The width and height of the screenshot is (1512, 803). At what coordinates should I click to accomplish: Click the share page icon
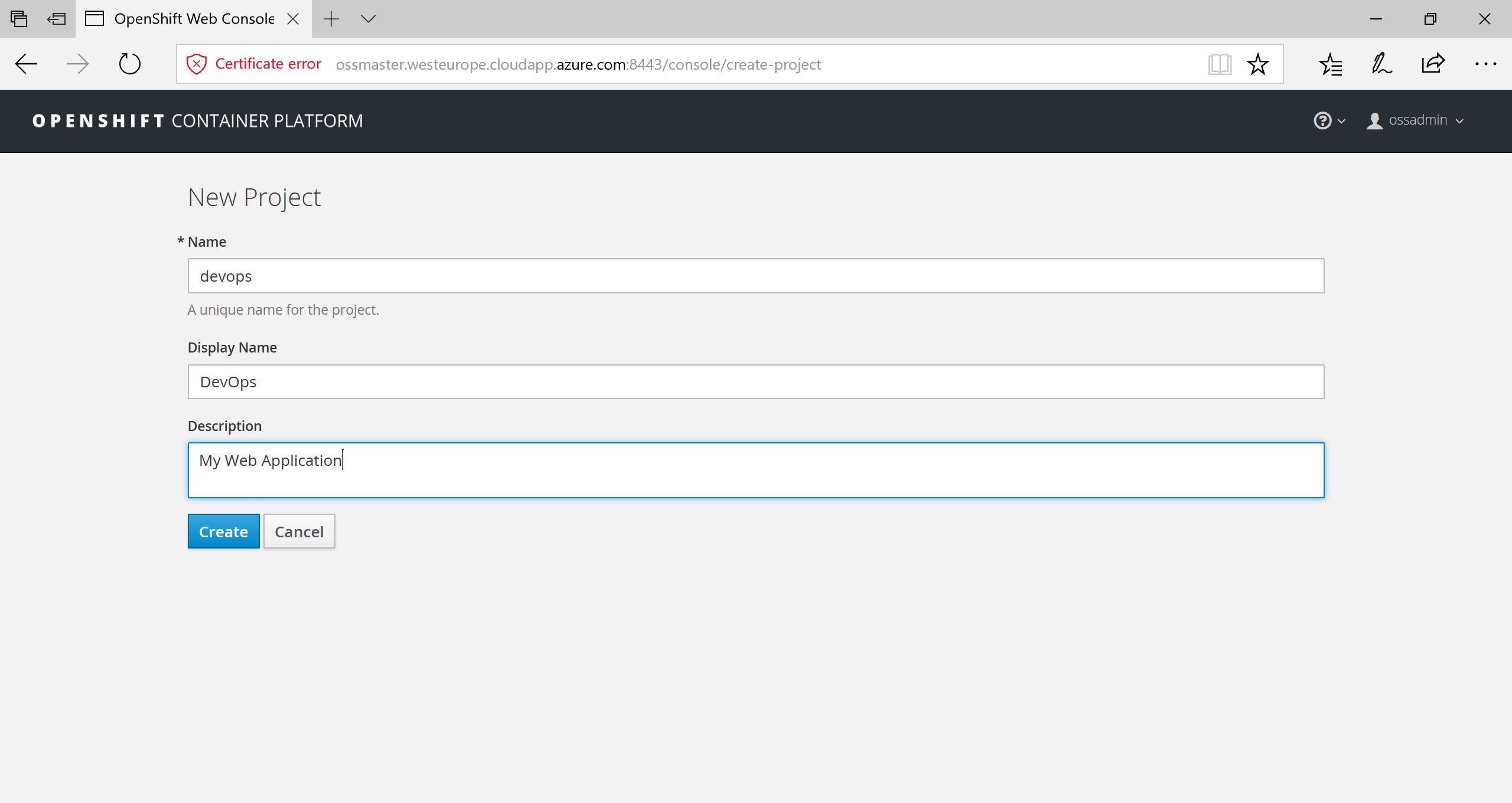coord(1433,64)
